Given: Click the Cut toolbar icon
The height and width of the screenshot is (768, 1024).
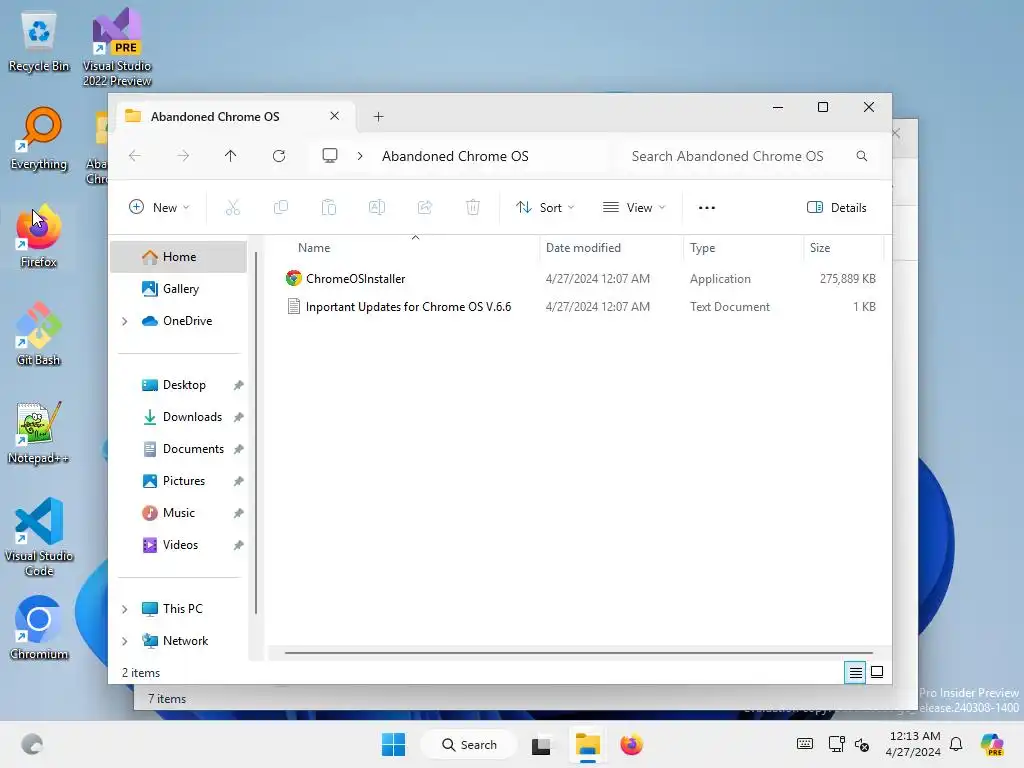Looking at the screenshot, I should (x=232, y=208).
